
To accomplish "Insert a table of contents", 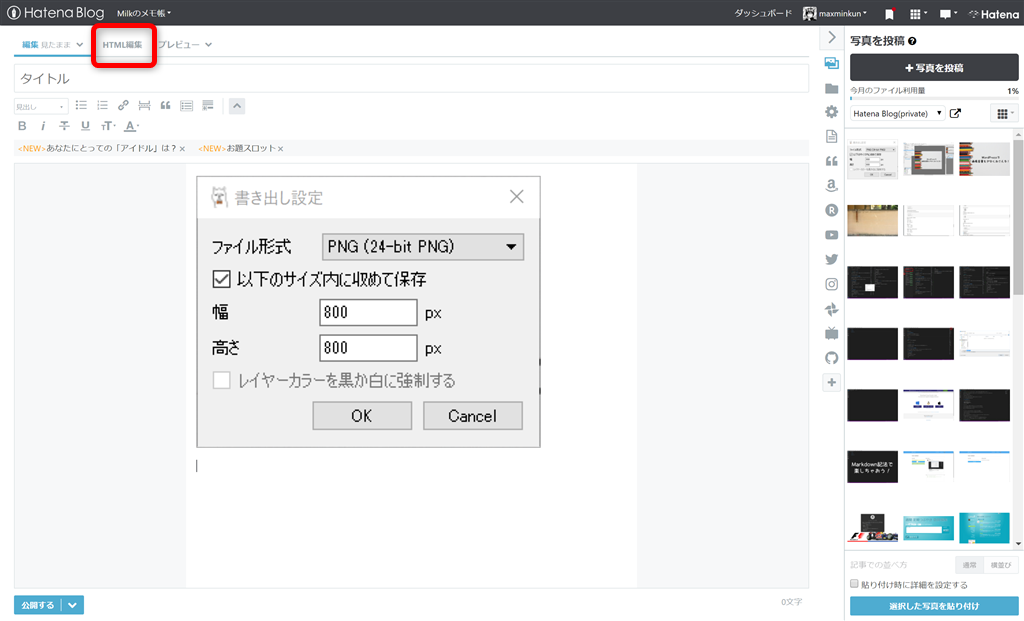I will [x=187, y=105].
